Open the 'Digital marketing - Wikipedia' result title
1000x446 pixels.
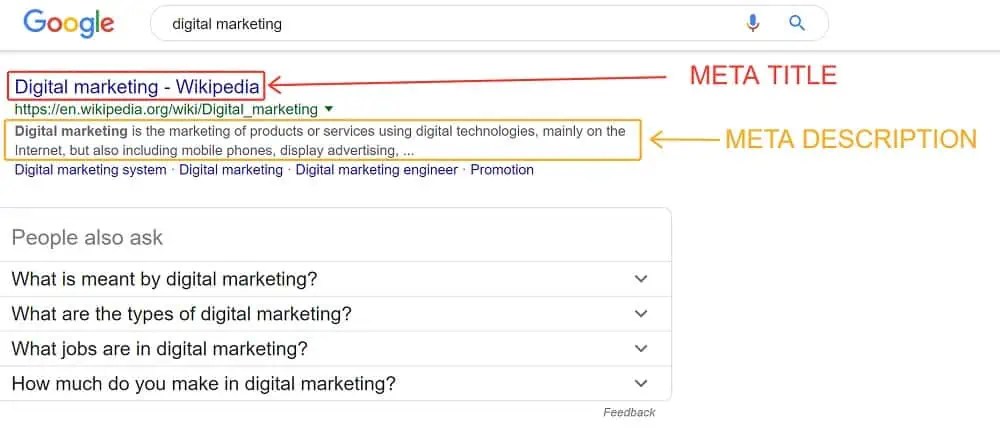(x=137, y=86)
